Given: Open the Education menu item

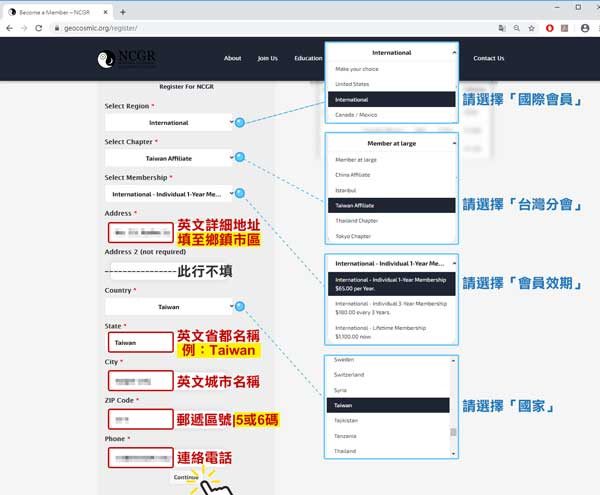Looking at the screenshot, I should pyautogui.click(x=308, y=58).
